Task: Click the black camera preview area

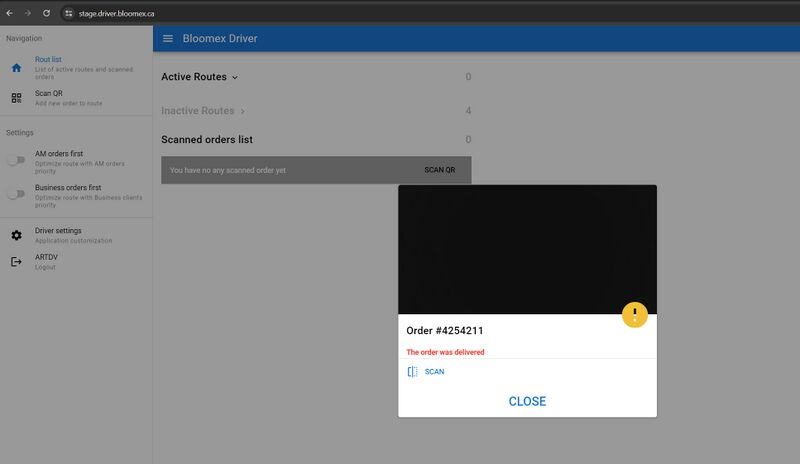Action: [528, 250]
